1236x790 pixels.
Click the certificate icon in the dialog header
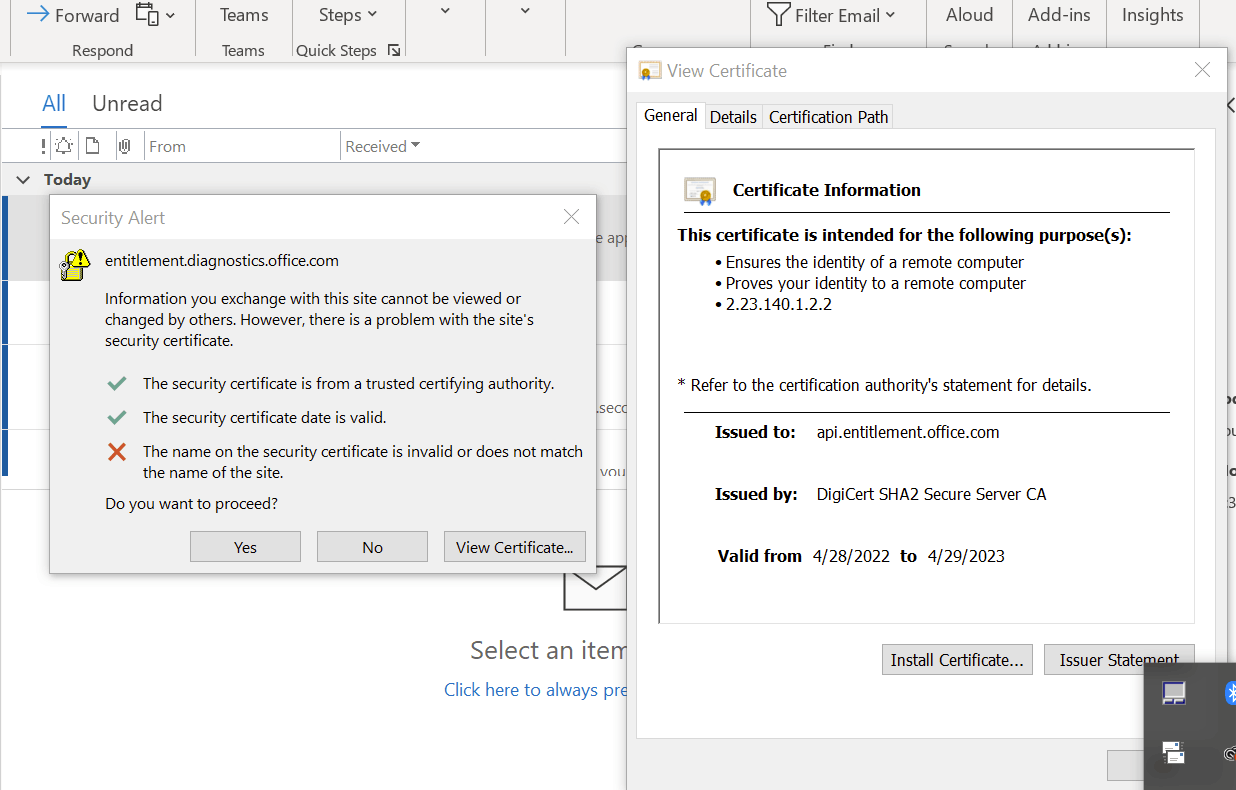pos(650,70)
